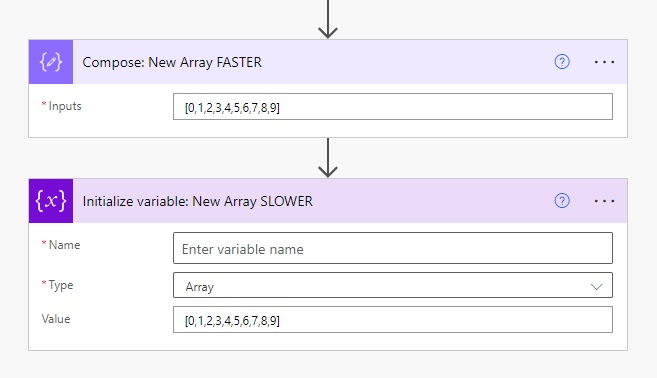Viewport: 657px width, 378px height.
Task: Open the Type dropdown showing Array
Action: click(393, 285)
